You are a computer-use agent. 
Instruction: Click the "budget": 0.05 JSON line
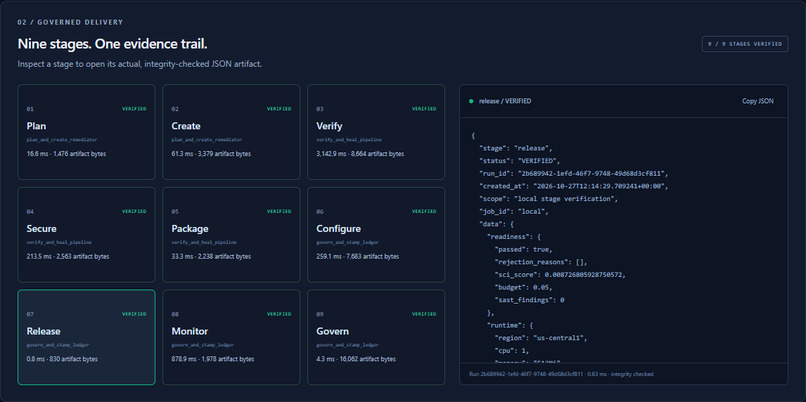523,287
